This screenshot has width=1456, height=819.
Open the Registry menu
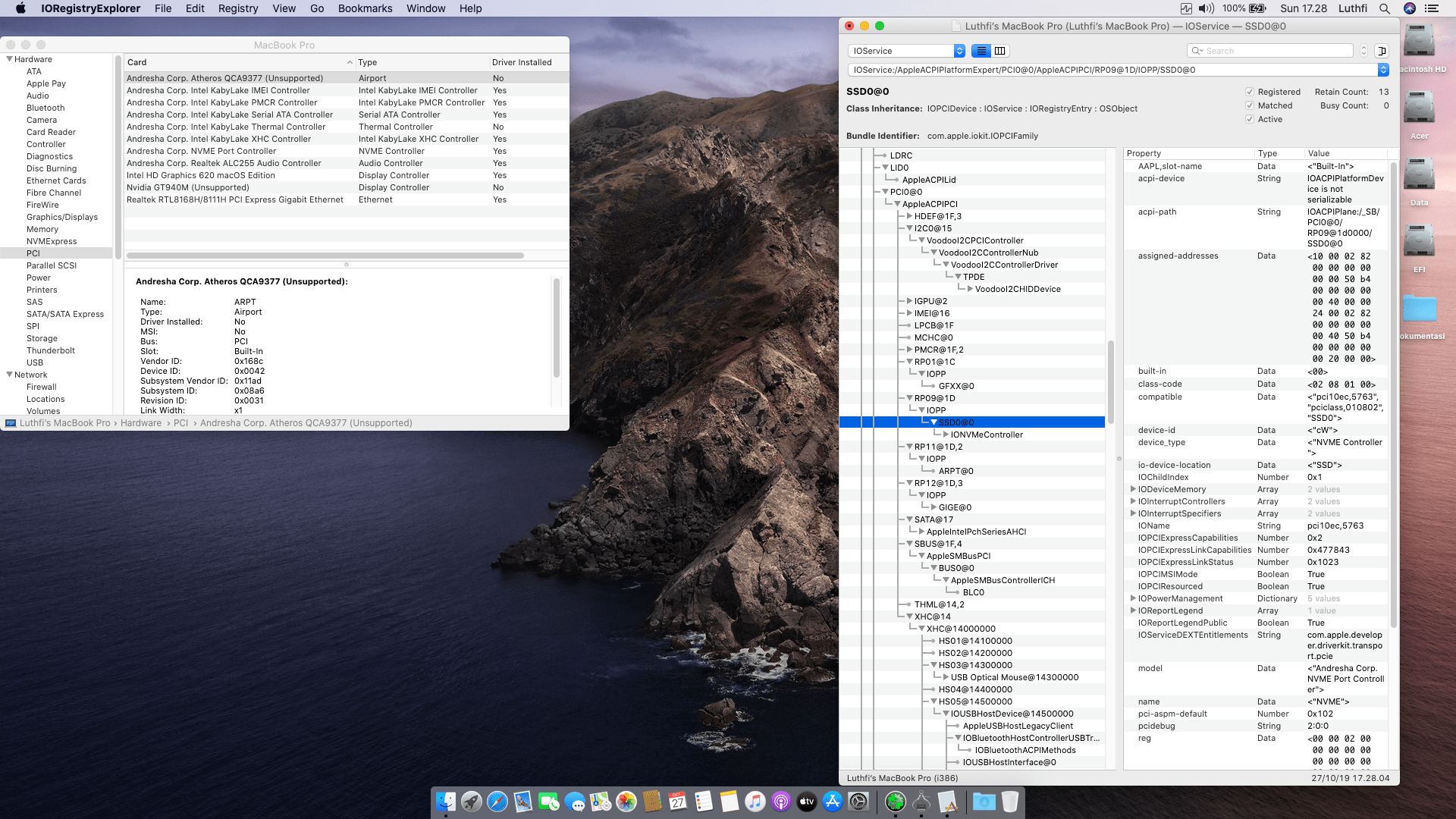[237, 8]
